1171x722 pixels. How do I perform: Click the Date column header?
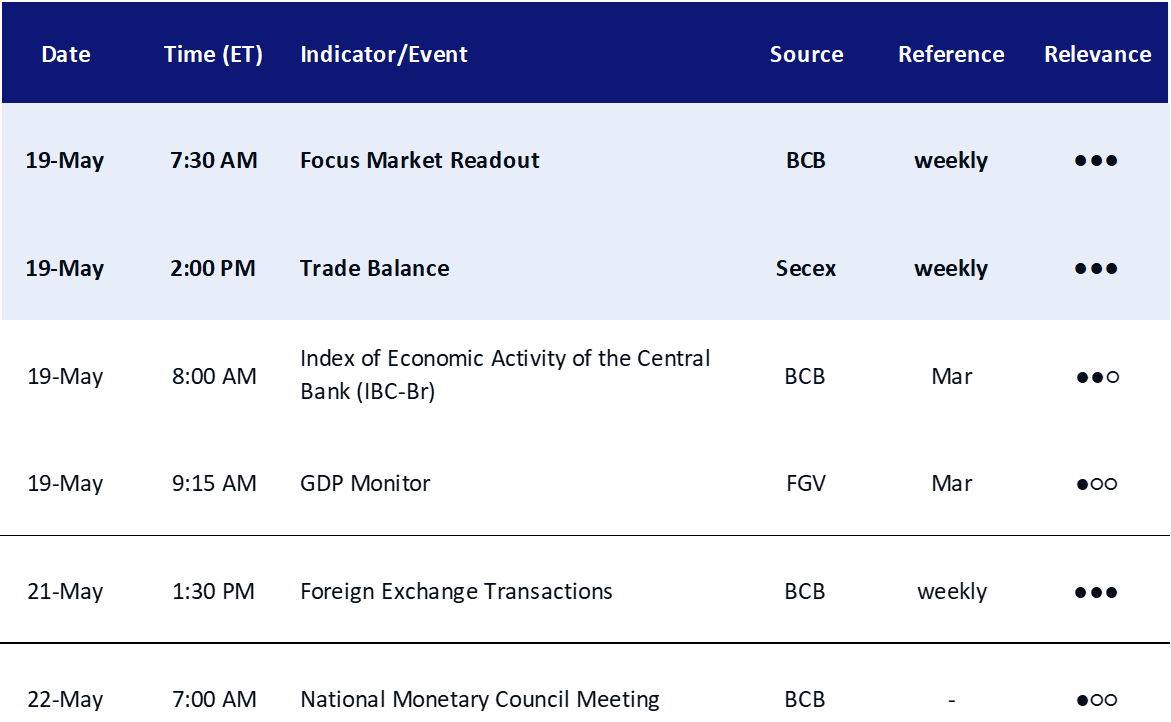coord(66,54)
